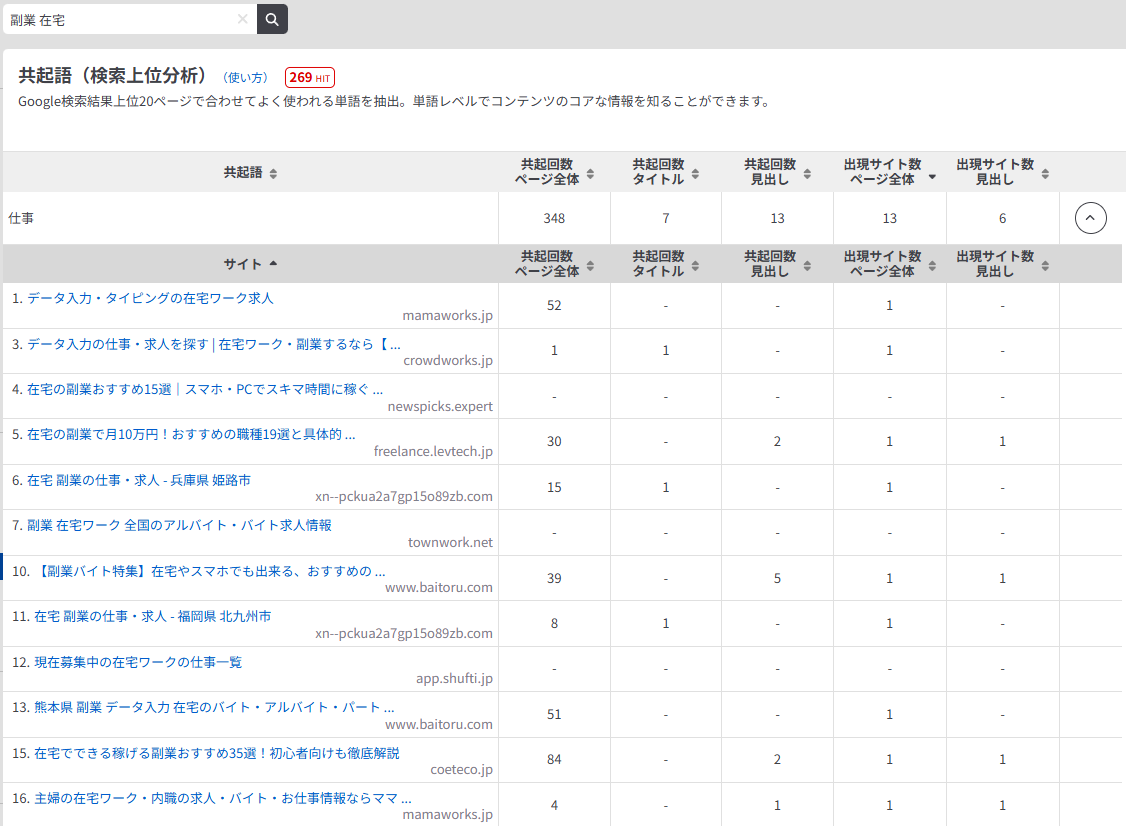Open the crowdworks.jp データ入力の仕事 link
Screen dimensions: 1126x826
[x=206, y=344]
